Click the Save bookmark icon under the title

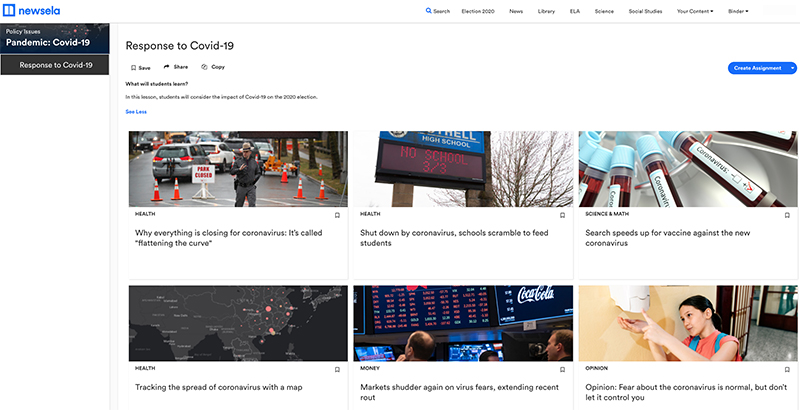134,67
